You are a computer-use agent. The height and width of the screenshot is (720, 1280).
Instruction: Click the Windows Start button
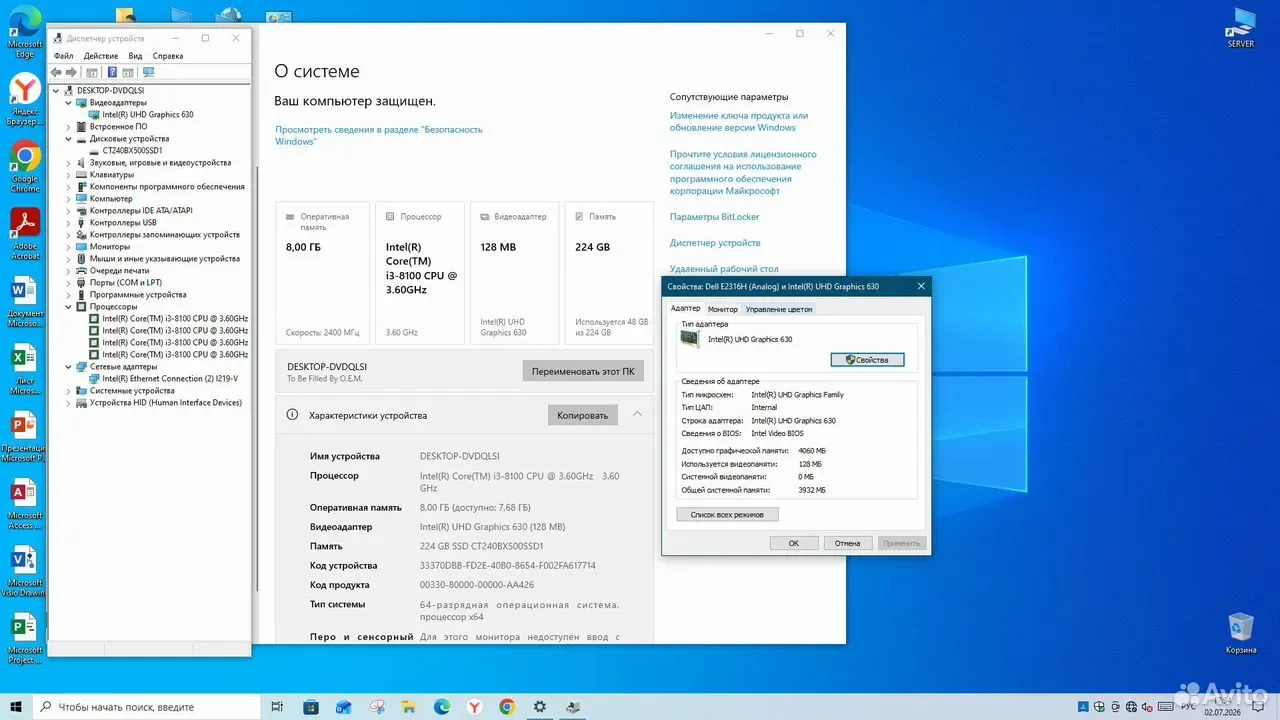tap(16, 707)
